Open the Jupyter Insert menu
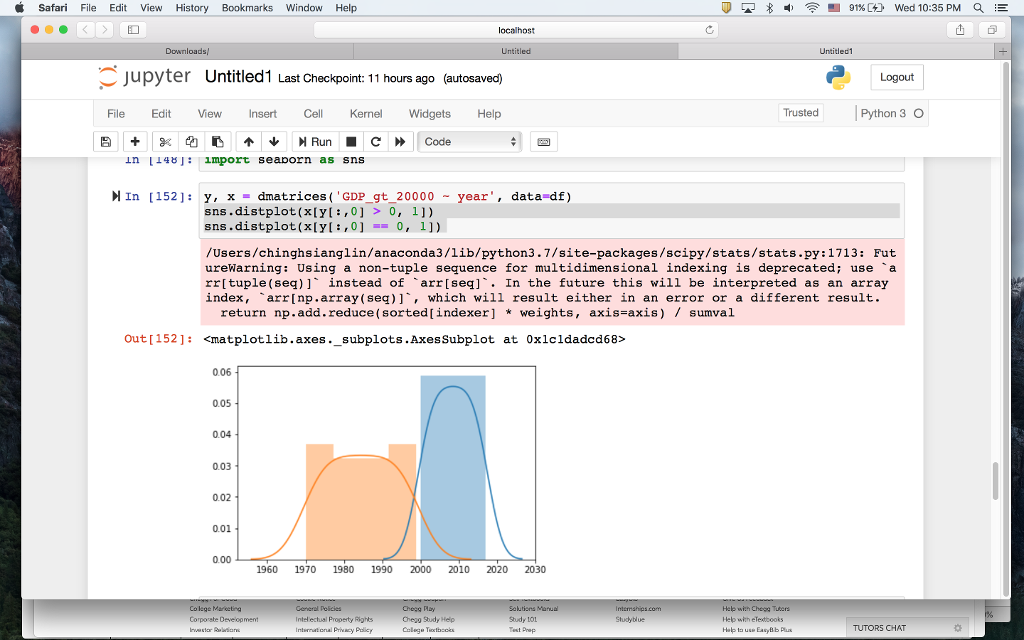Screen dimensions: 1024x640 pos(263,114)
